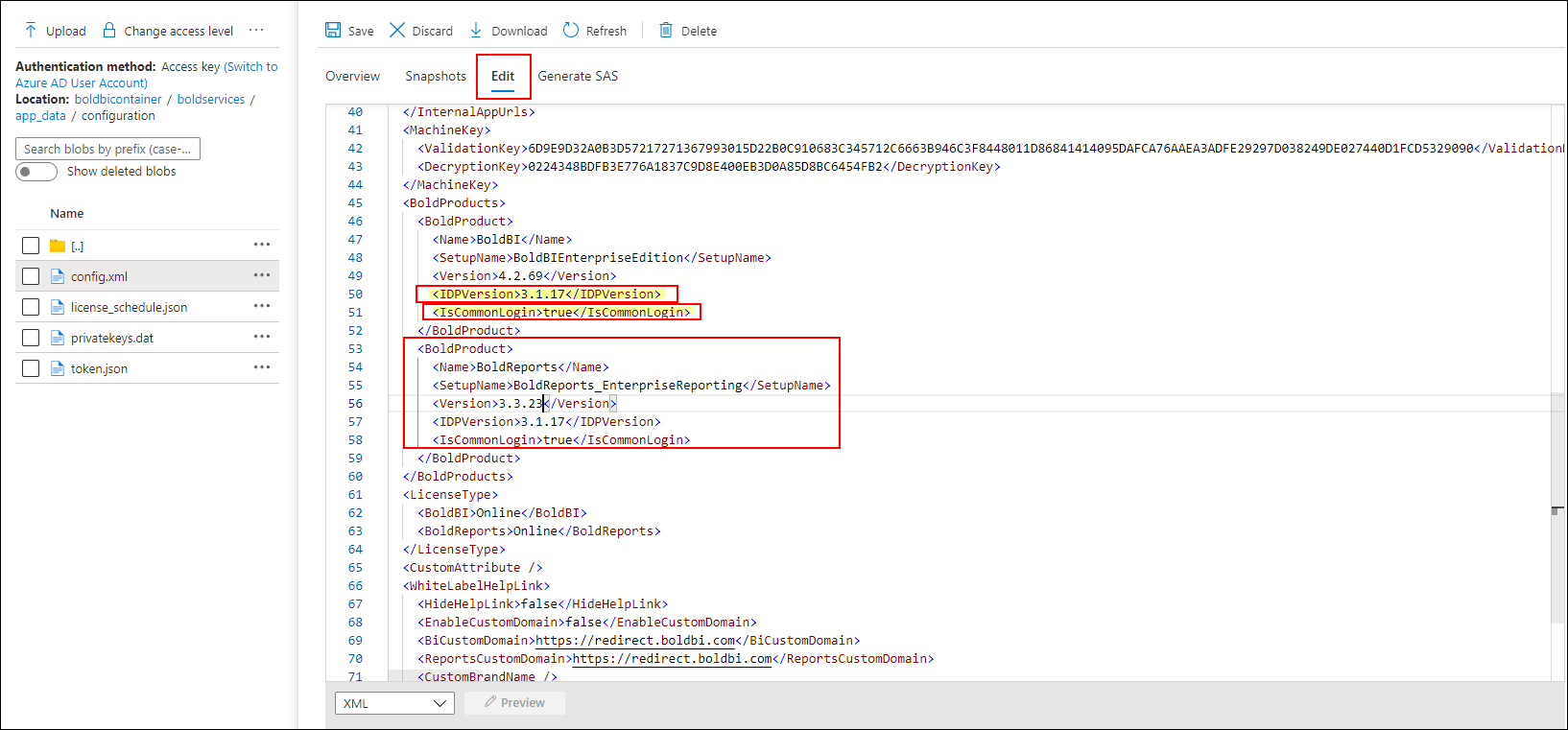Click the BiCustomDomain redirect URL on line 69
Image resolution: width=1568 pixels, height=730 pixels.
(635, 640)
